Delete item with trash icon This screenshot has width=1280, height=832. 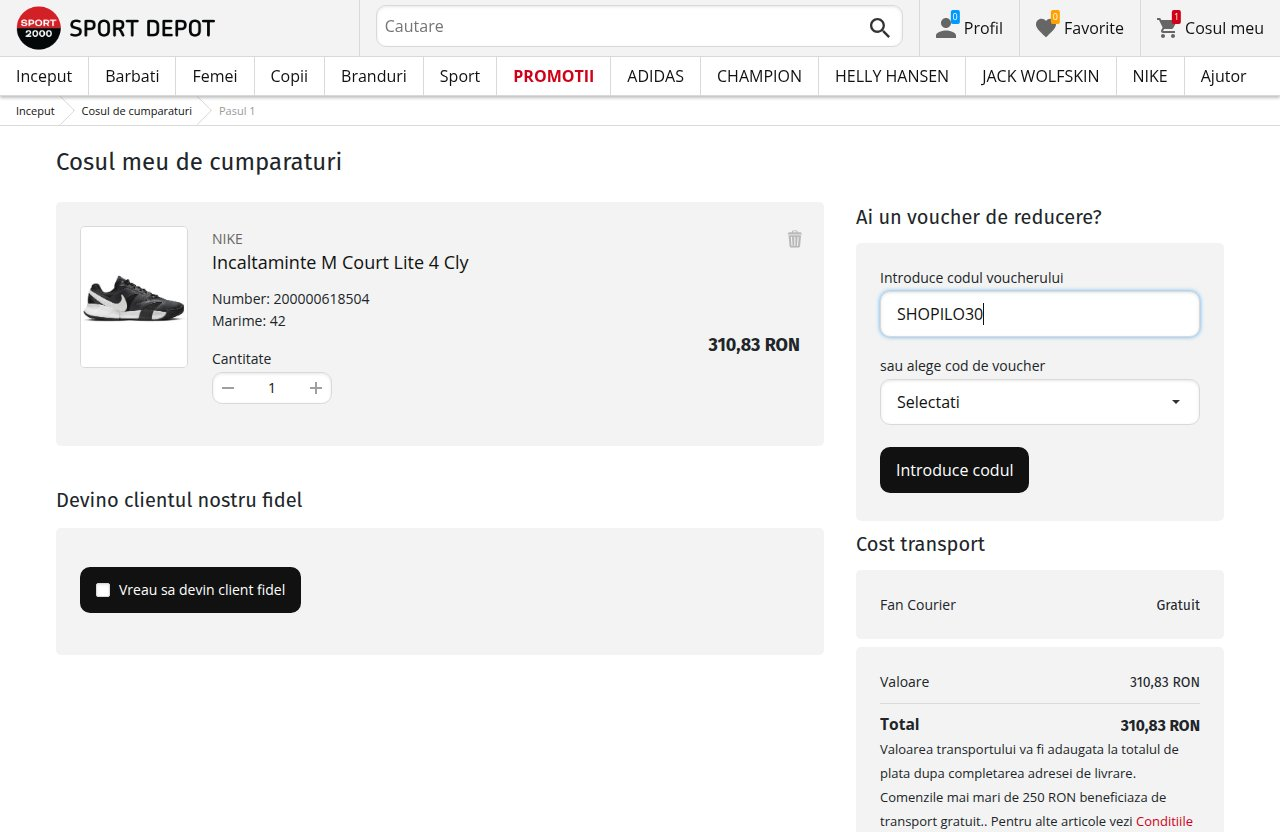point(795,239)
